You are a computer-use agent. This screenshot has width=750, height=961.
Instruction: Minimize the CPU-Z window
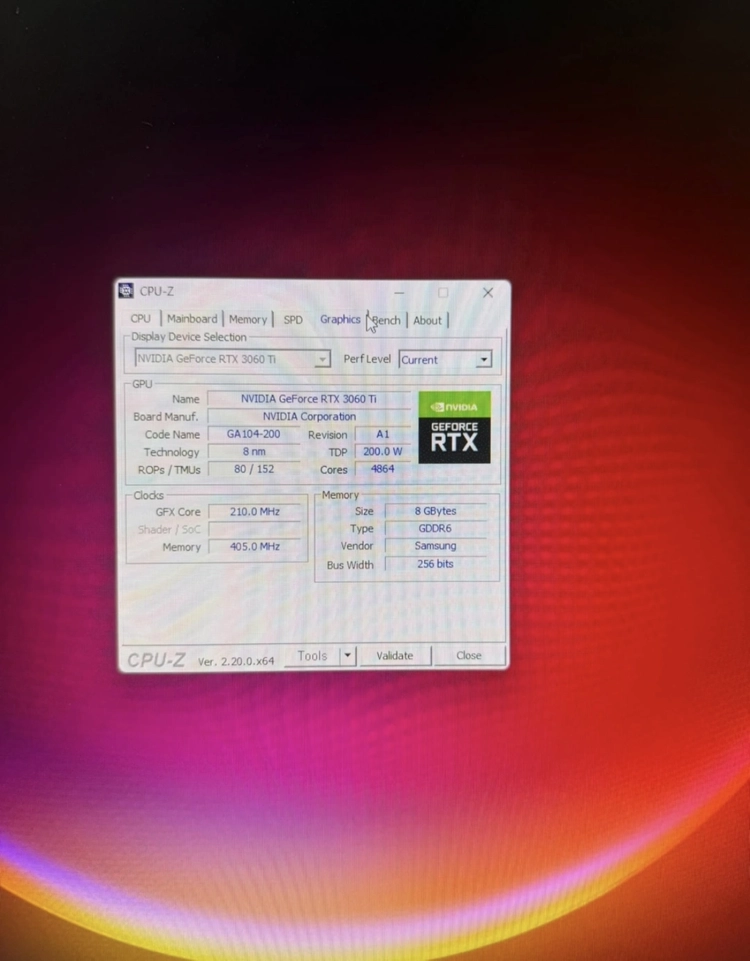[x=399, y=293]
